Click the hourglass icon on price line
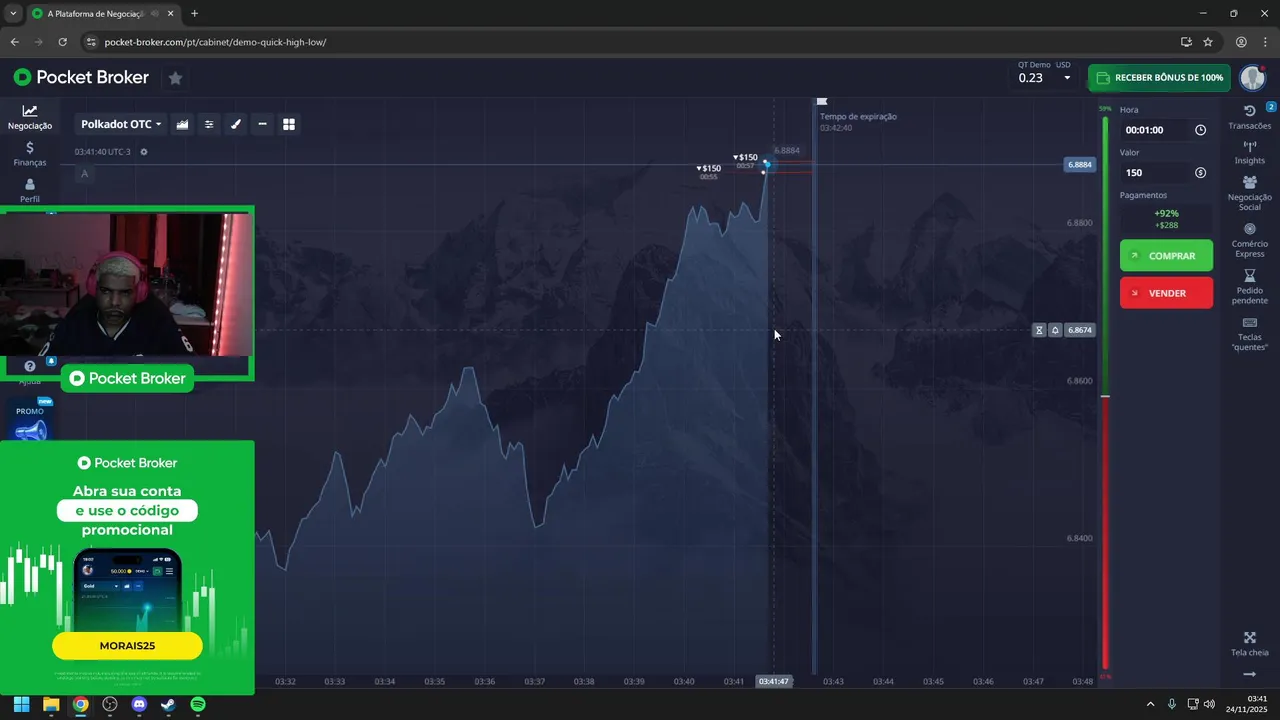 pos(1039,330)
